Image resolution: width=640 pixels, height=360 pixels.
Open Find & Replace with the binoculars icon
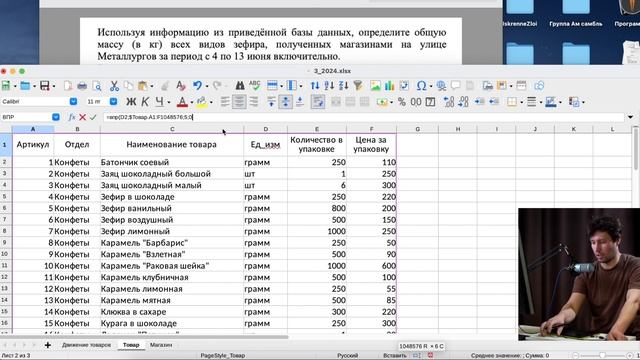[x=240, y=86]
